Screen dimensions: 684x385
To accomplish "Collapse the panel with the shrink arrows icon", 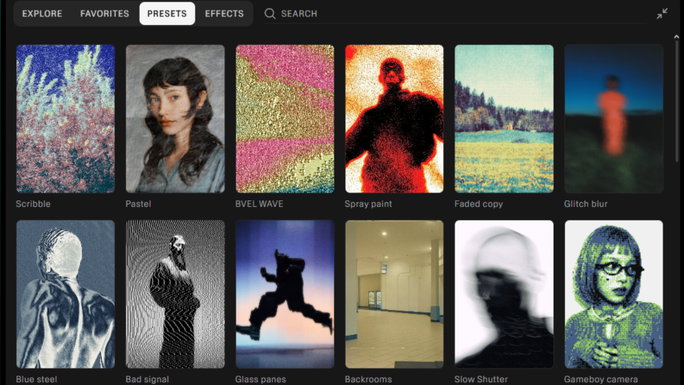I will 662,14.
